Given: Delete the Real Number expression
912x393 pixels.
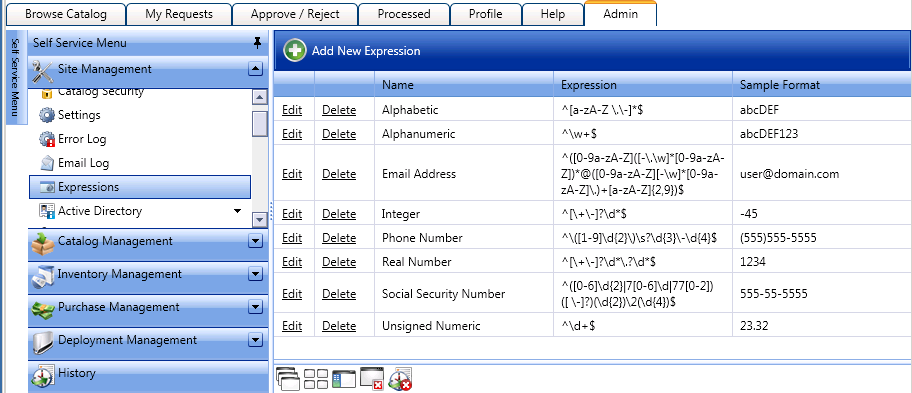Looking at the screenshot, I should [339, 262].
